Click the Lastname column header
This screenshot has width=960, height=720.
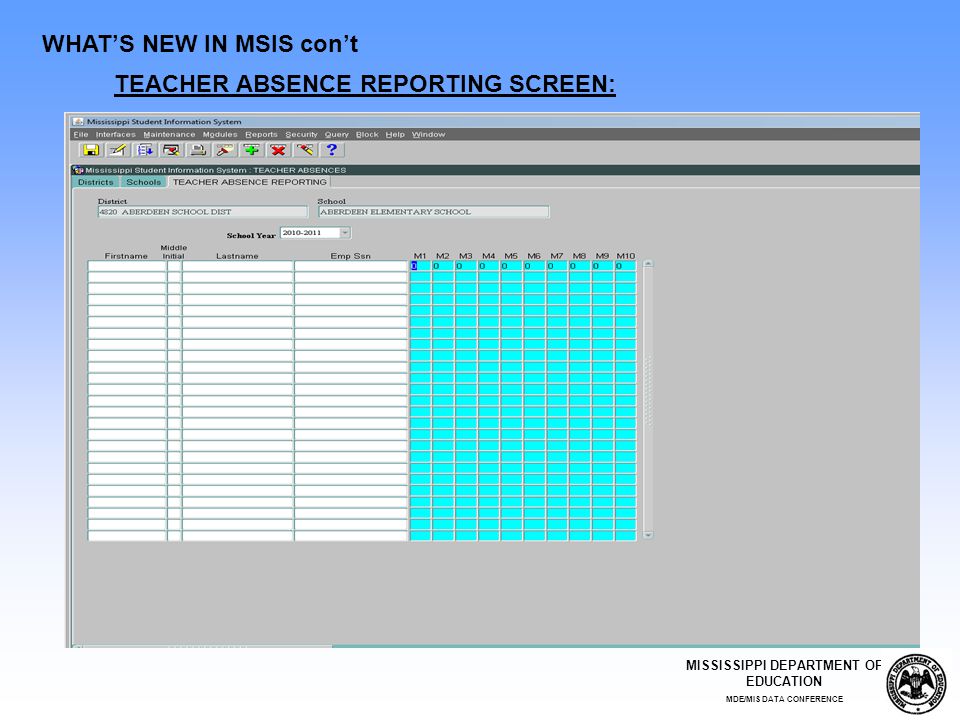(x=237, y=256)
